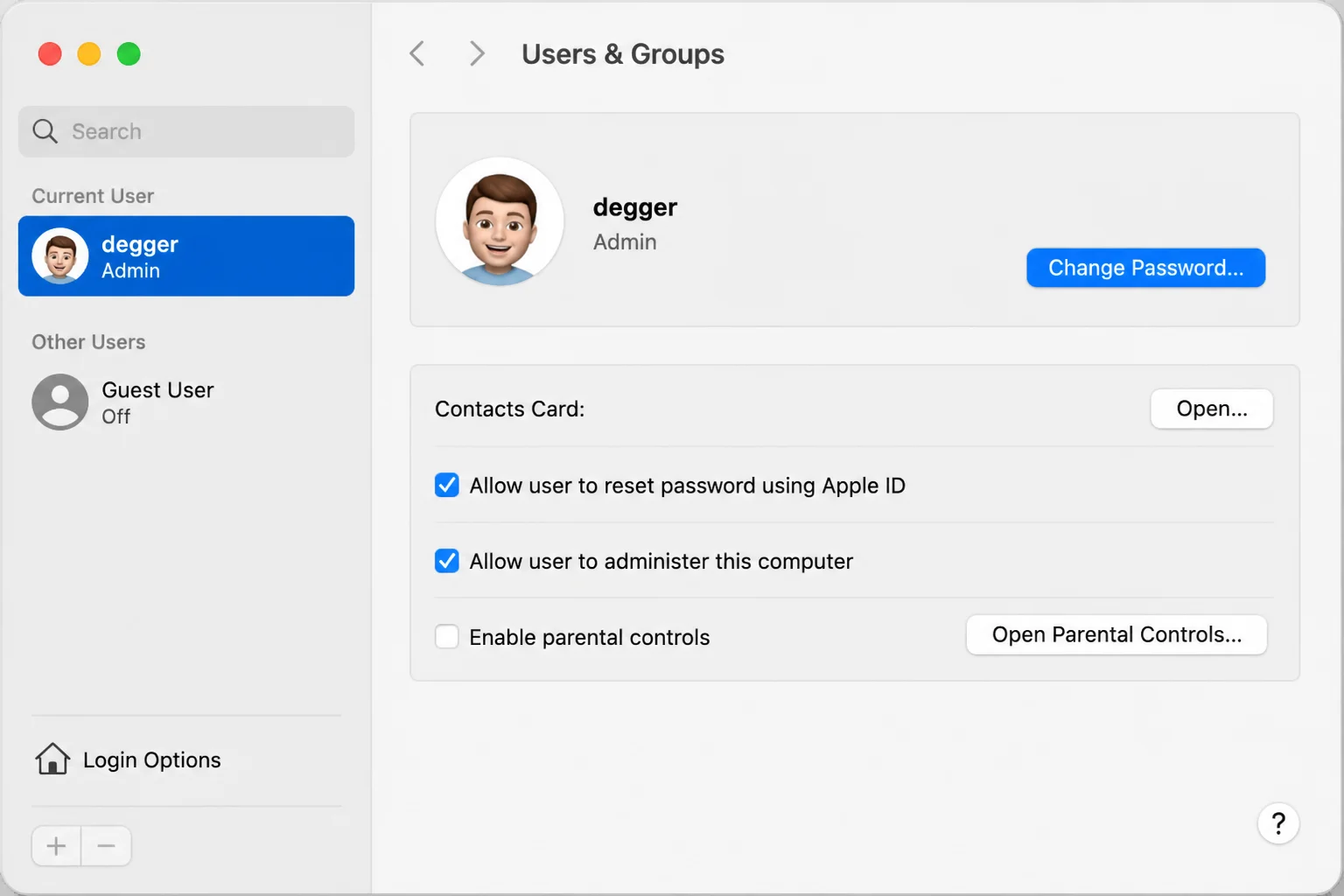Image resolution: width=1344 pixels, height=896 pixels.
Task: Go forward with the right chevron
Action: [477, 54]
